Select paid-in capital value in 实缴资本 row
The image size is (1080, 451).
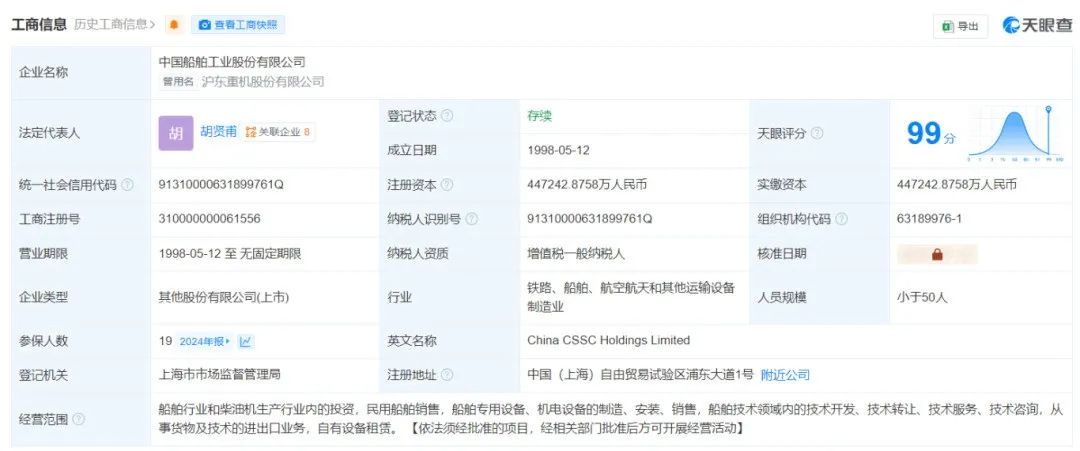point(957,185)
